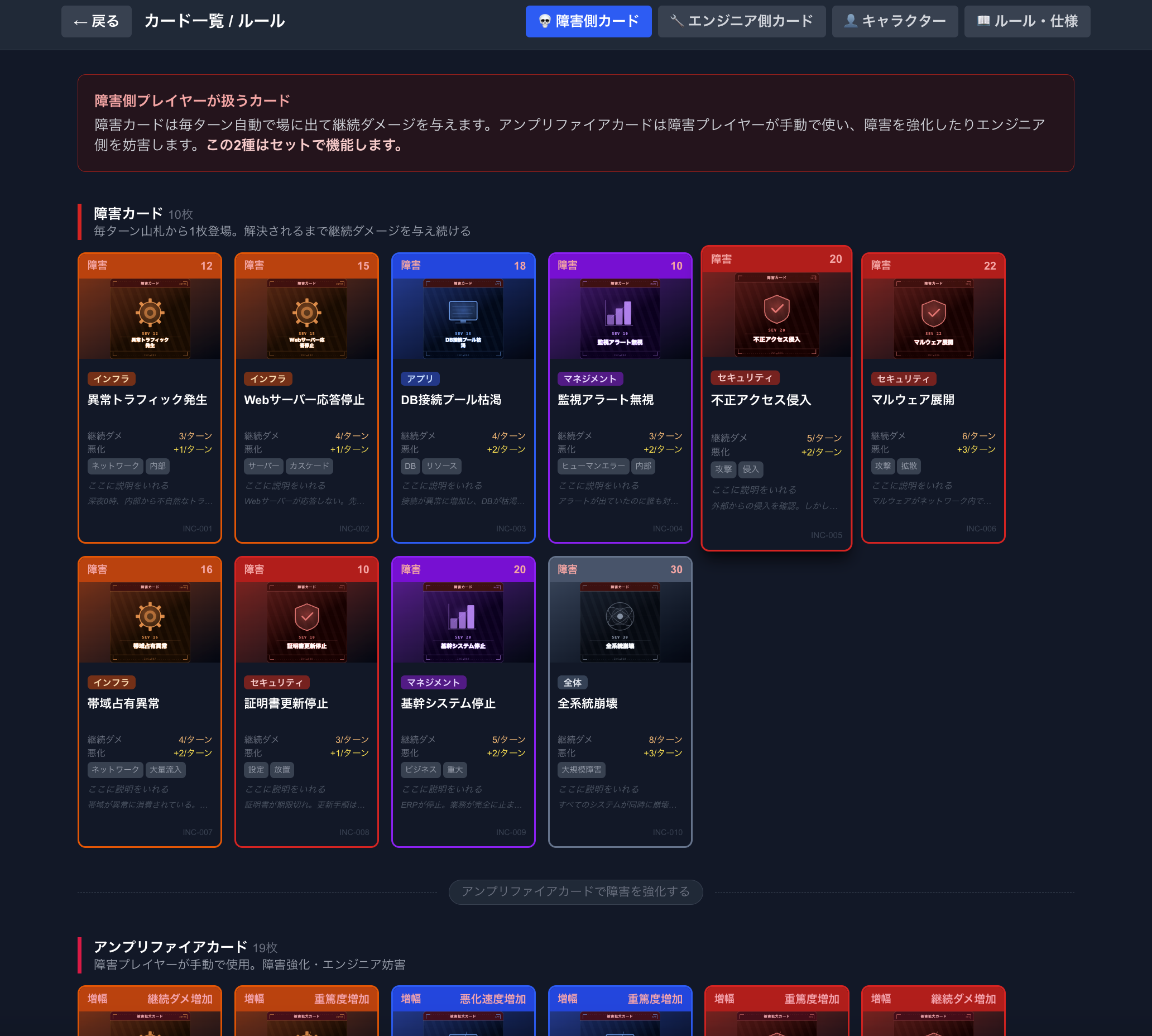The height and width of the screenshot is (1036, 1152).
Task: Select the 証明書更新停止 card title
Action: point(286,703)
